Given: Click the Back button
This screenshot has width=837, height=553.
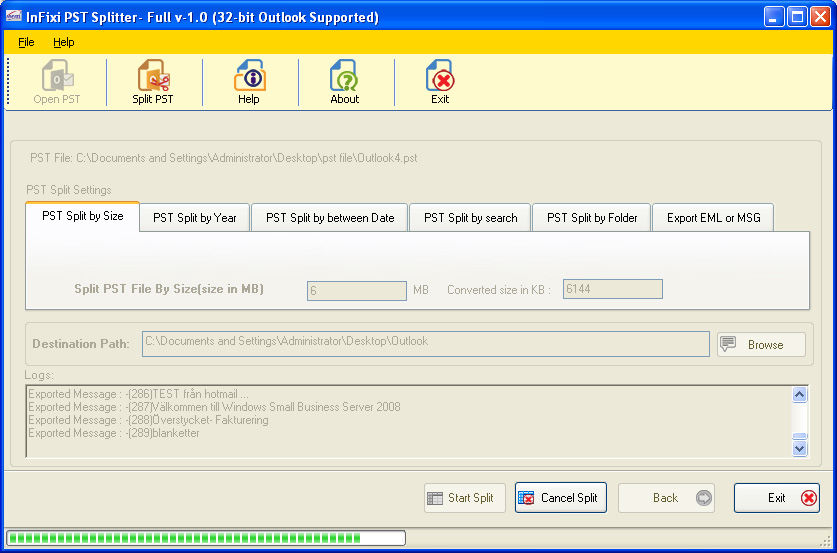Looking at the screenshot, I should pos(666,498).
